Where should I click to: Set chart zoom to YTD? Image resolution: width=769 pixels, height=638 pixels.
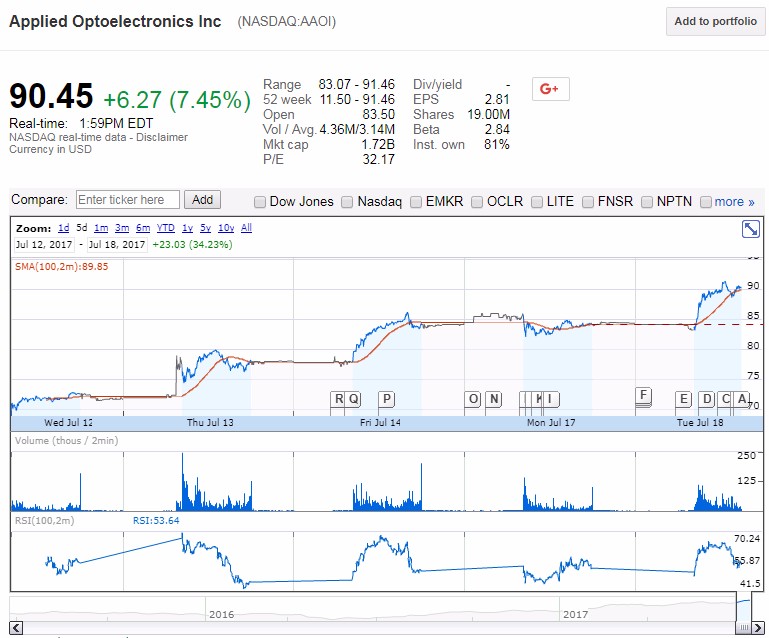[166, 228]
